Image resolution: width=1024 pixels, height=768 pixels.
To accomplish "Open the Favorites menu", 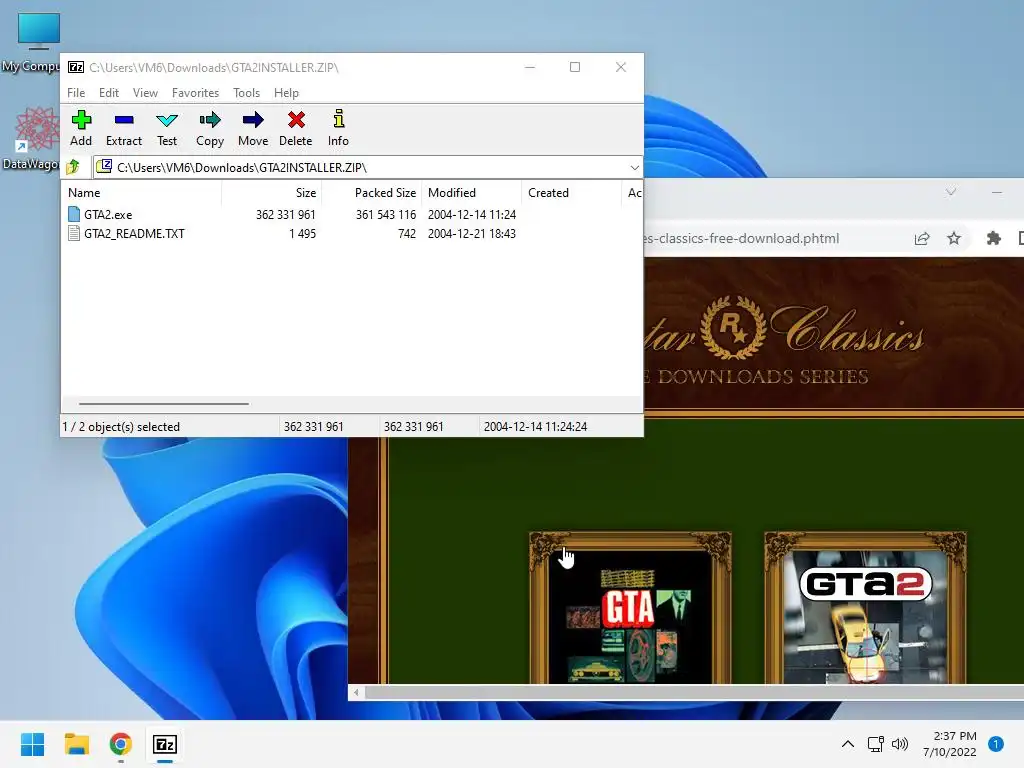I will [195, 93].
